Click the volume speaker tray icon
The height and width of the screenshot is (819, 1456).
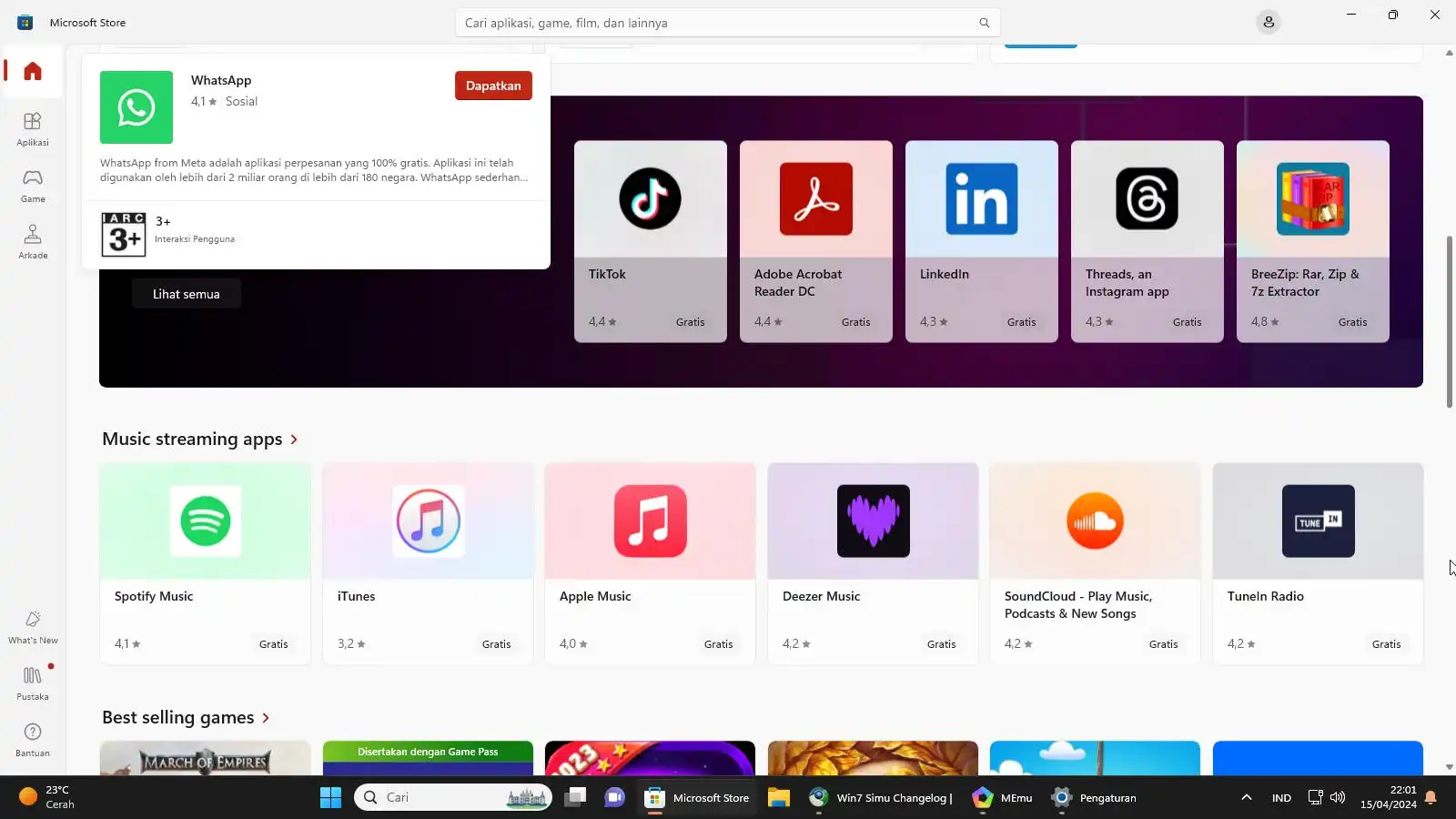point(1338,797)
